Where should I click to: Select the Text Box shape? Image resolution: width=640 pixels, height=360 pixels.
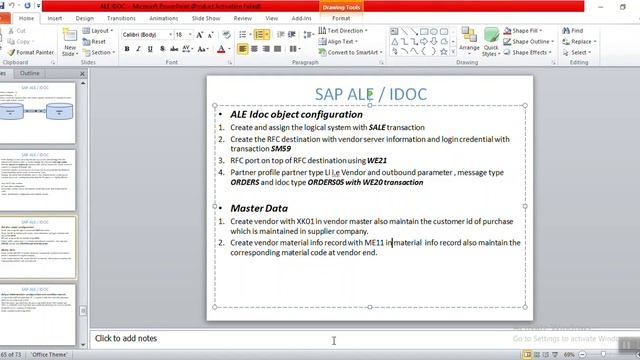(x=394, y=31)
